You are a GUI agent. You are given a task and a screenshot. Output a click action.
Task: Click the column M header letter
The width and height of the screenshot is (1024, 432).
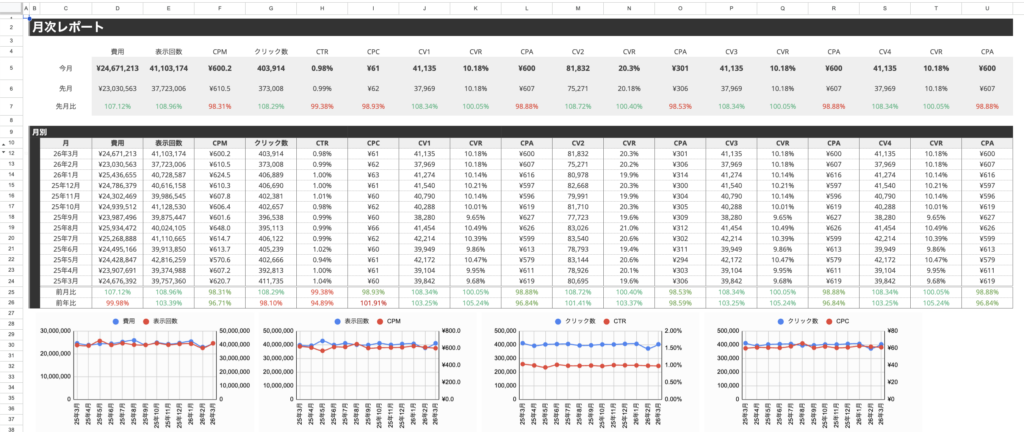[577, 9]
